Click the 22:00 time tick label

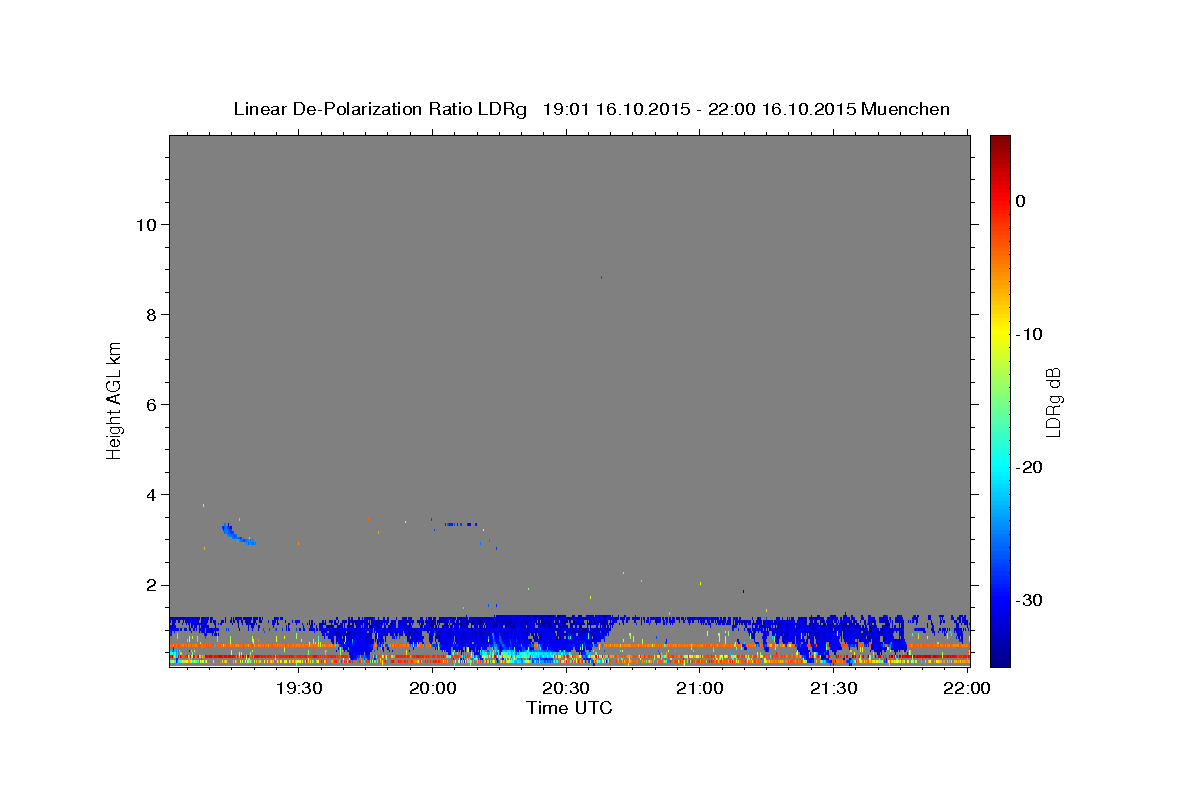click(x=966, y=688)
